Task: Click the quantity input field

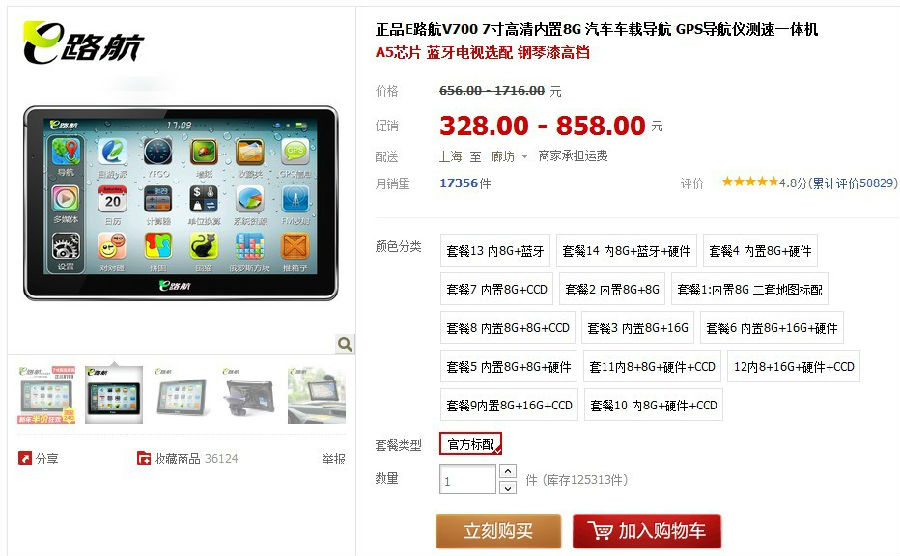Action: (x=467, y=479)
